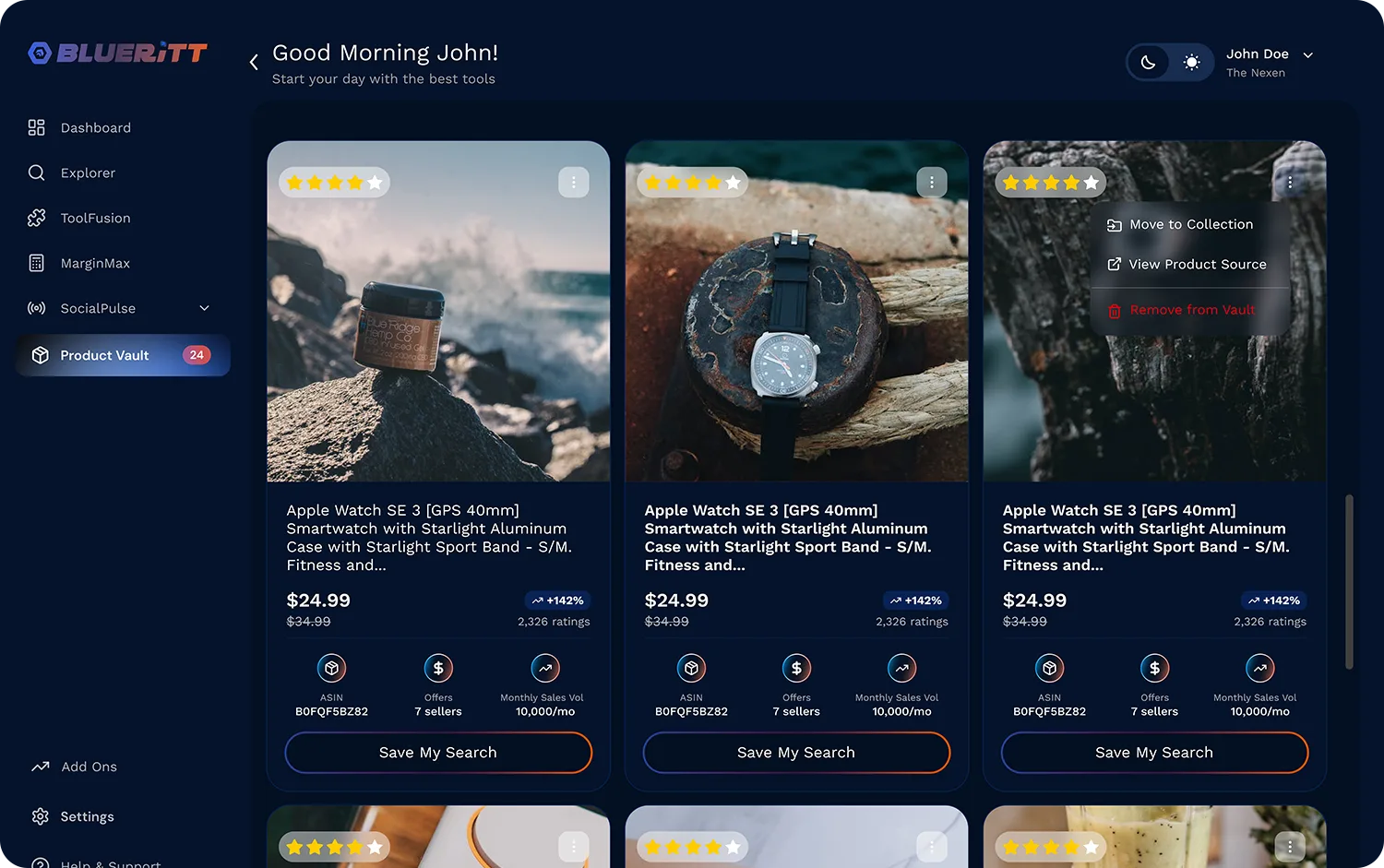Click the star rating on tree bark card
Screen dimensions: 1384x868
[x=1050, y=183]
